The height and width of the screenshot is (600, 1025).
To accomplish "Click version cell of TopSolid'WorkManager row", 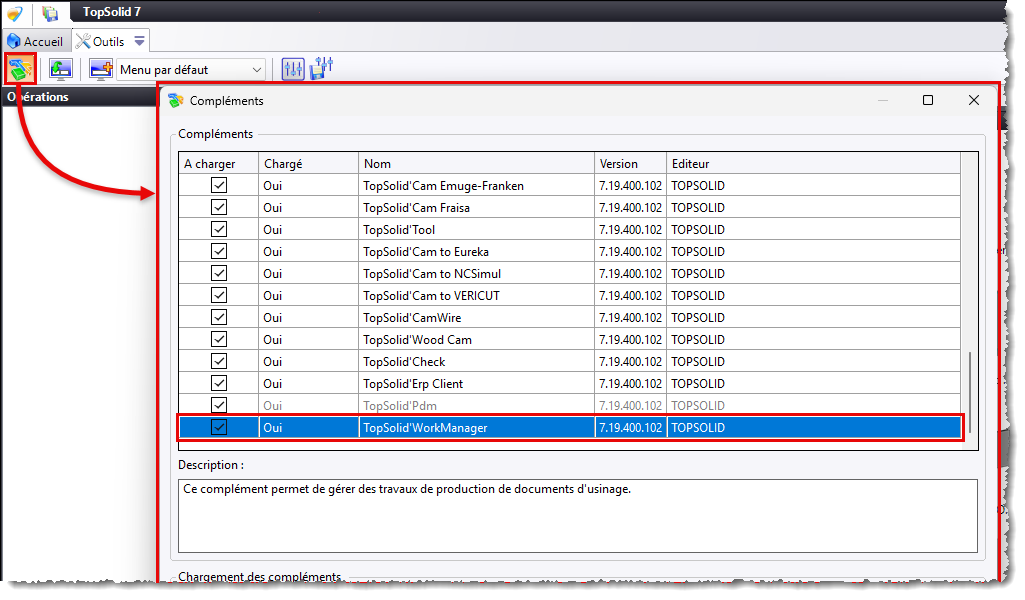I will click(630, 427).
